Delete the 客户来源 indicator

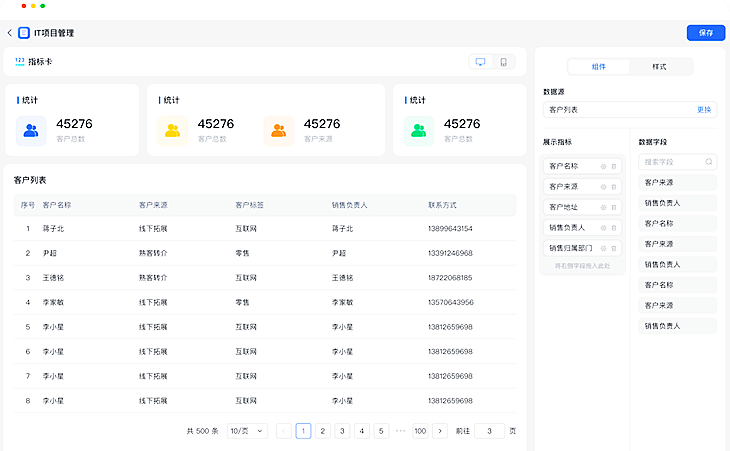click(x=614, y=187)
